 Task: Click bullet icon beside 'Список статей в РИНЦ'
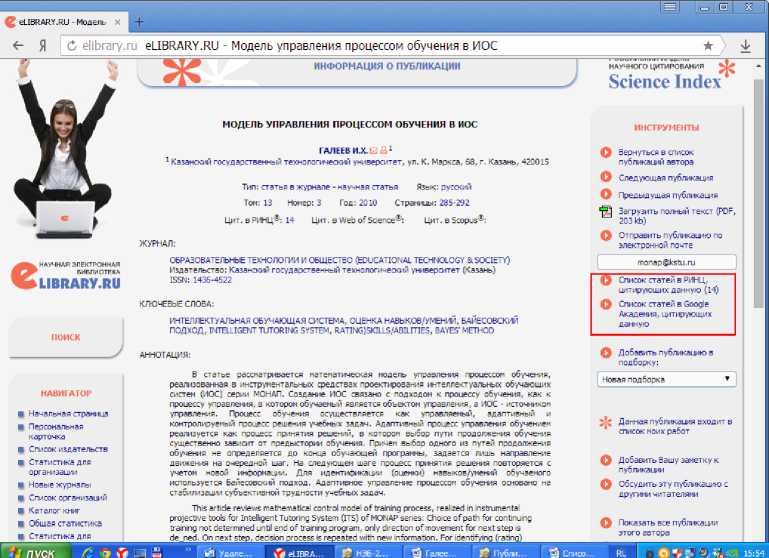pos(606,280)
